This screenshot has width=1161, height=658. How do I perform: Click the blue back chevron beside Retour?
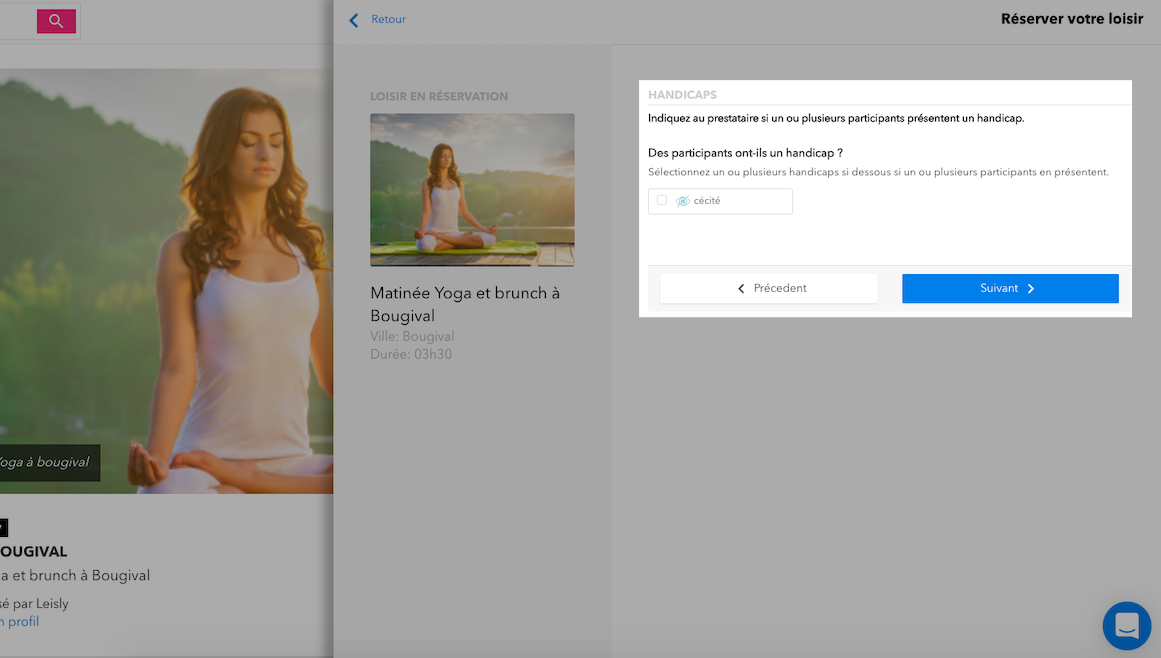354,20
